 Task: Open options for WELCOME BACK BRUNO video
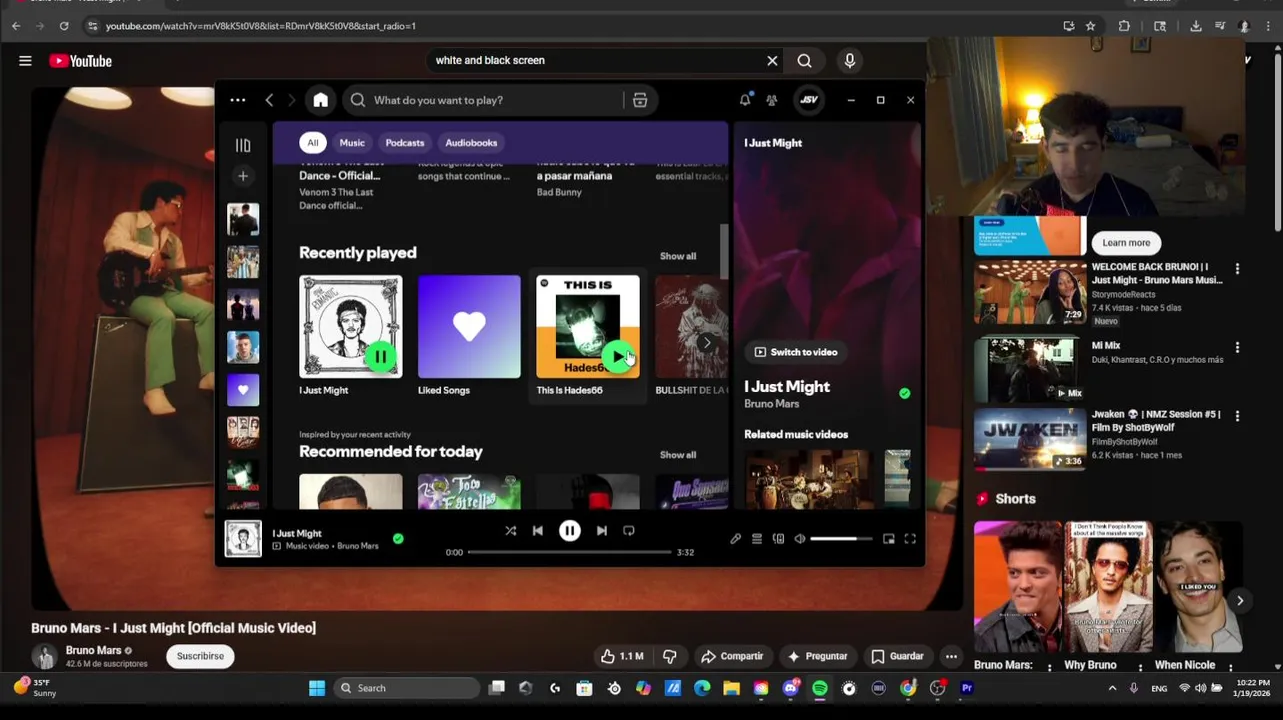point(1237,269)
